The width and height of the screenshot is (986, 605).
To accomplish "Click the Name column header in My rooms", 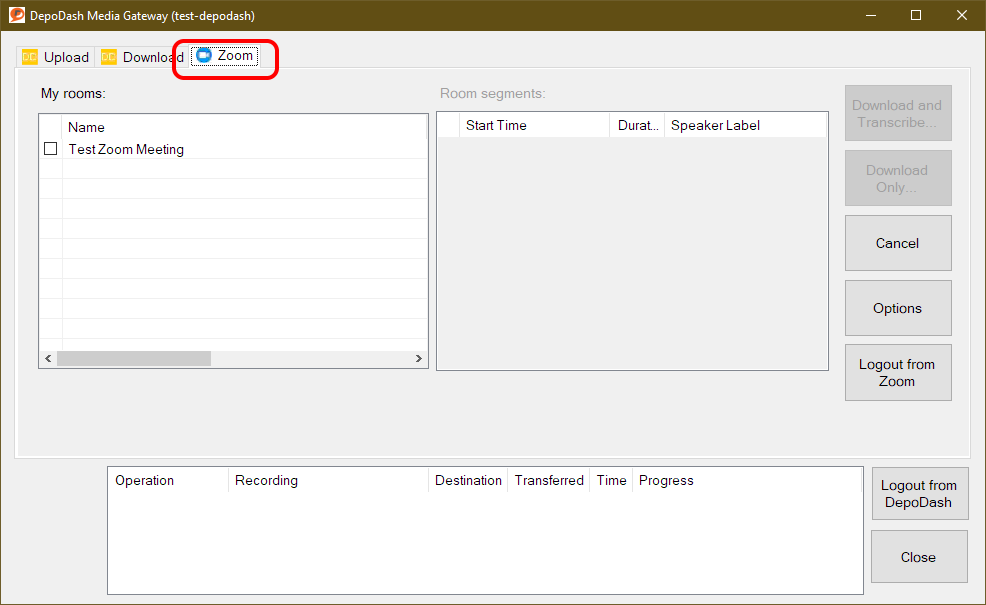I will click(x=244, y=127).
